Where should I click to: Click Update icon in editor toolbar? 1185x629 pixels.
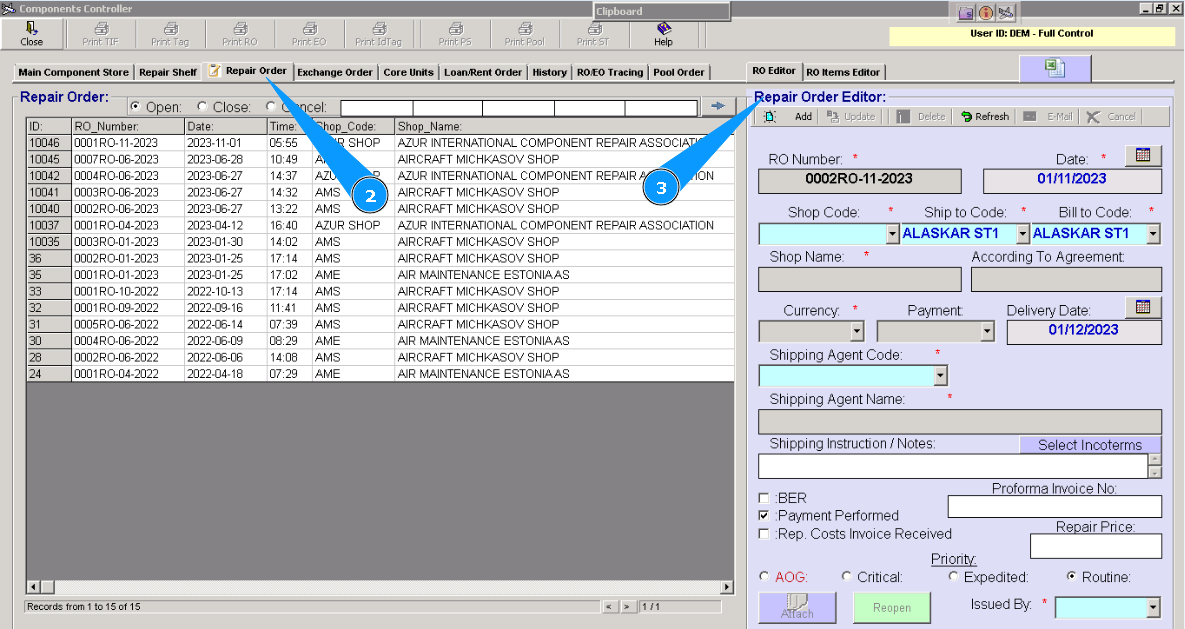[x=833, y=116]
